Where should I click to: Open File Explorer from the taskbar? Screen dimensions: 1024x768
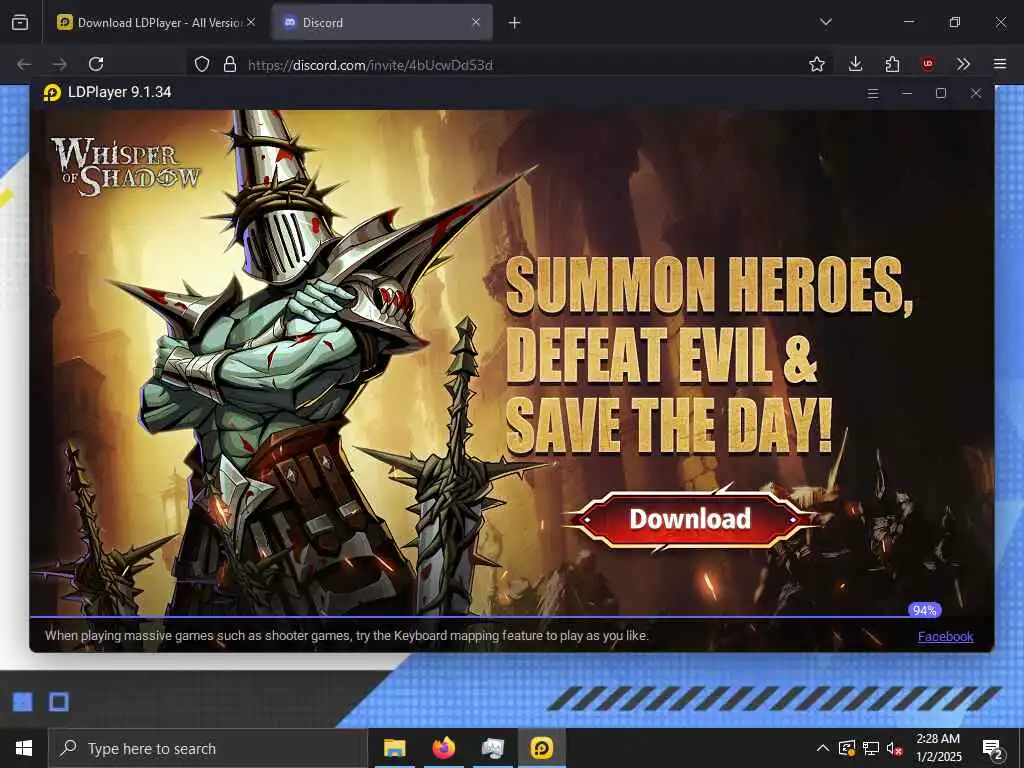(x=394, y=748)
